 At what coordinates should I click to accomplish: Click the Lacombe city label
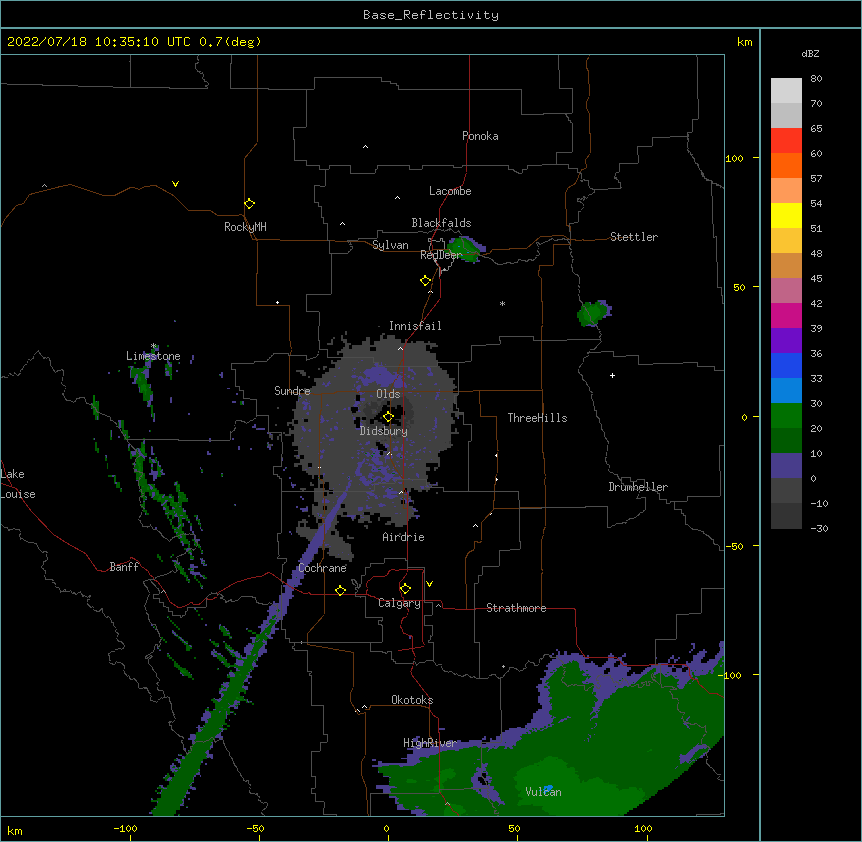pyautogui.click(x=450, y=191)
